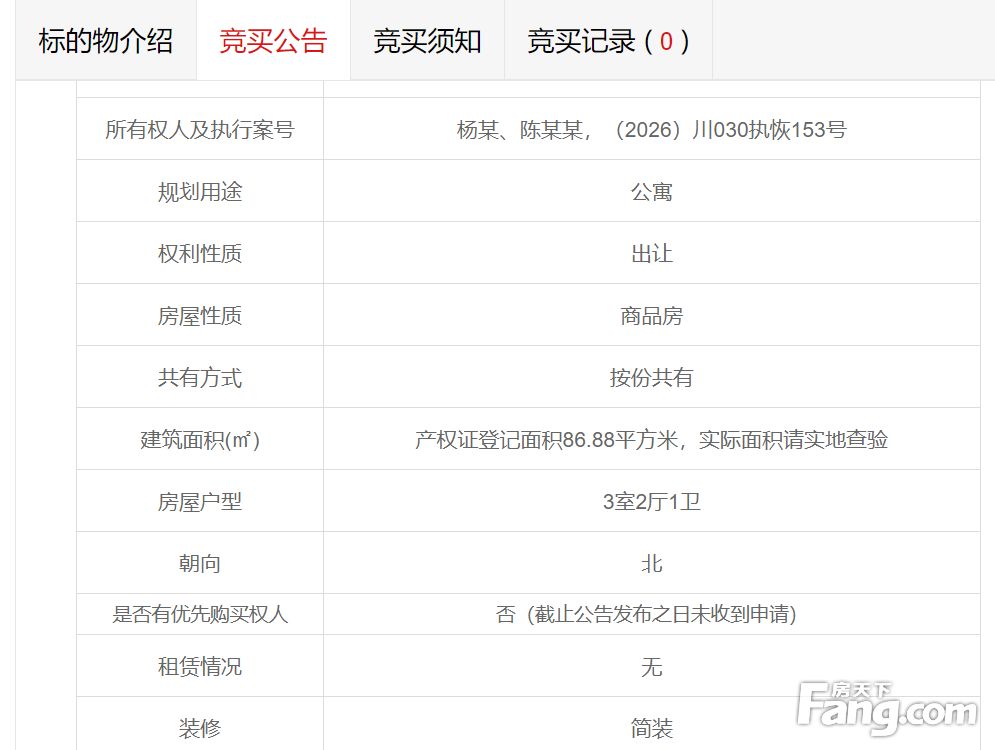This screenshot has height=750, width=995.
Task: Click the 出让 value cell
Action: (652, 254)
